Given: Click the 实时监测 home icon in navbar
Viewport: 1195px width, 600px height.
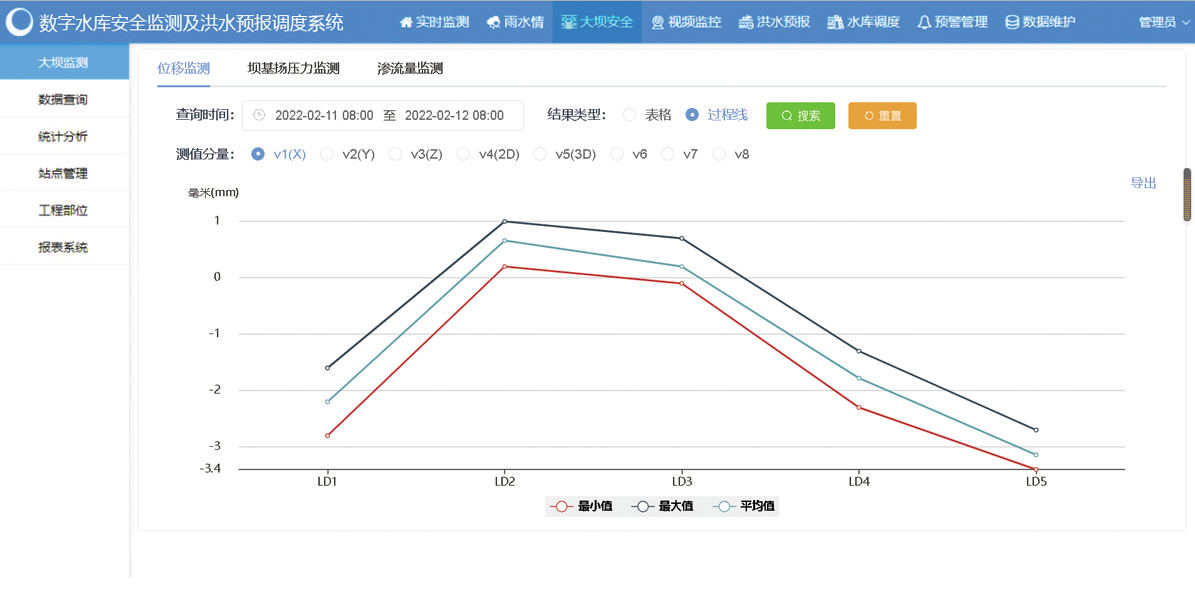Looking at the screenshot, I should pos(406,22).
